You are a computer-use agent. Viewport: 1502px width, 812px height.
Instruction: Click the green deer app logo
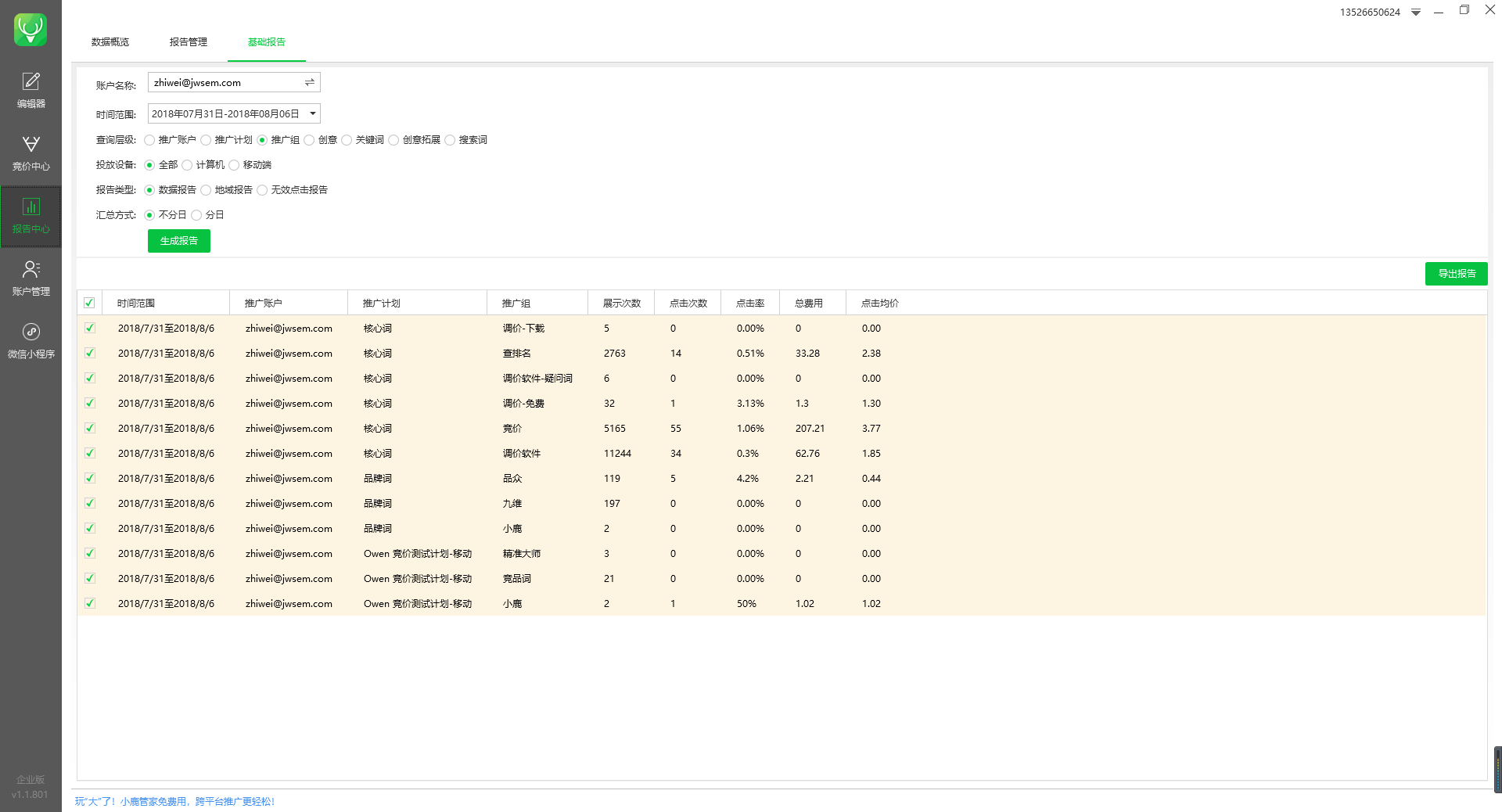point(31,30)
